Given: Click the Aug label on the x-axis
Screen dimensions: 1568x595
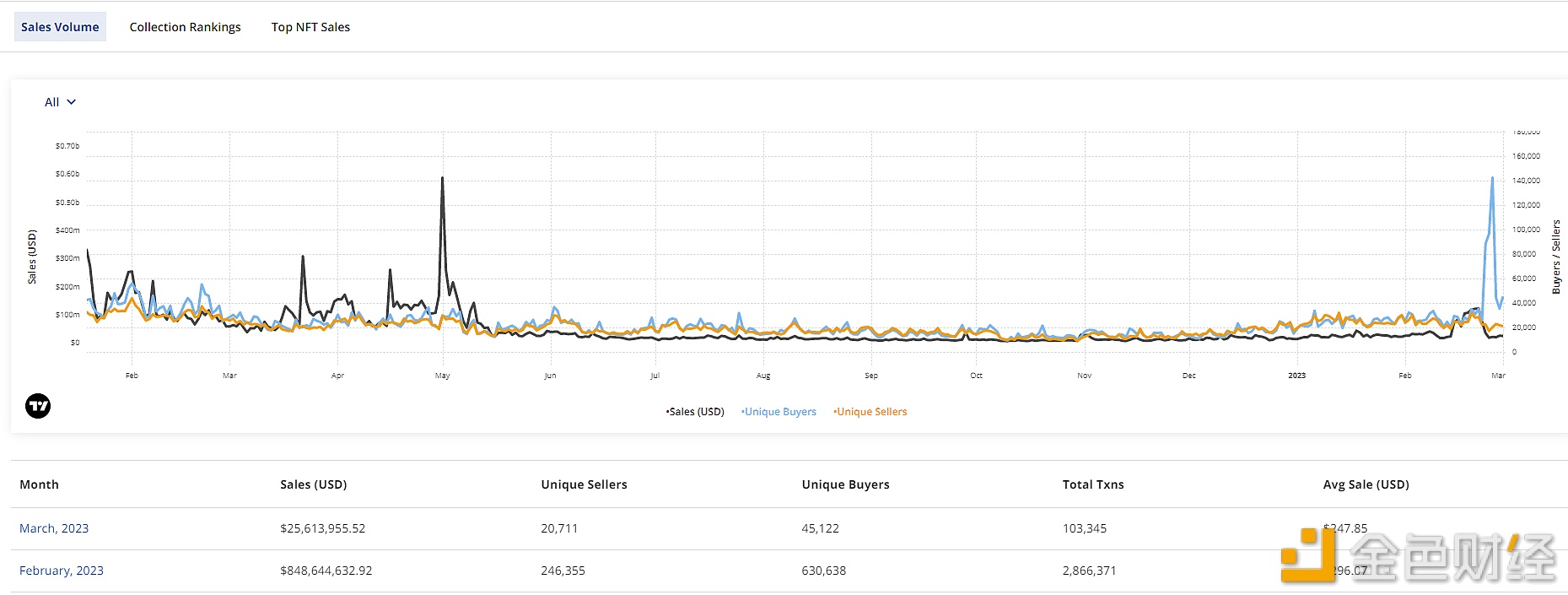Looking at the screenshot, I should click(763, 376).
